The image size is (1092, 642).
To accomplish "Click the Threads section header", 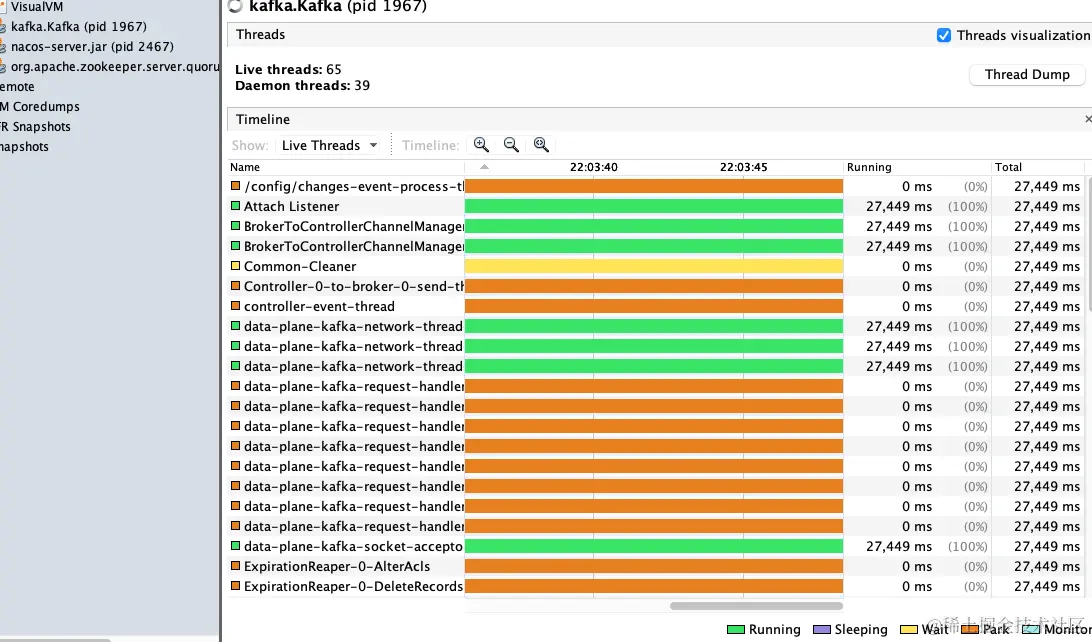I will [x=260, y=35].
